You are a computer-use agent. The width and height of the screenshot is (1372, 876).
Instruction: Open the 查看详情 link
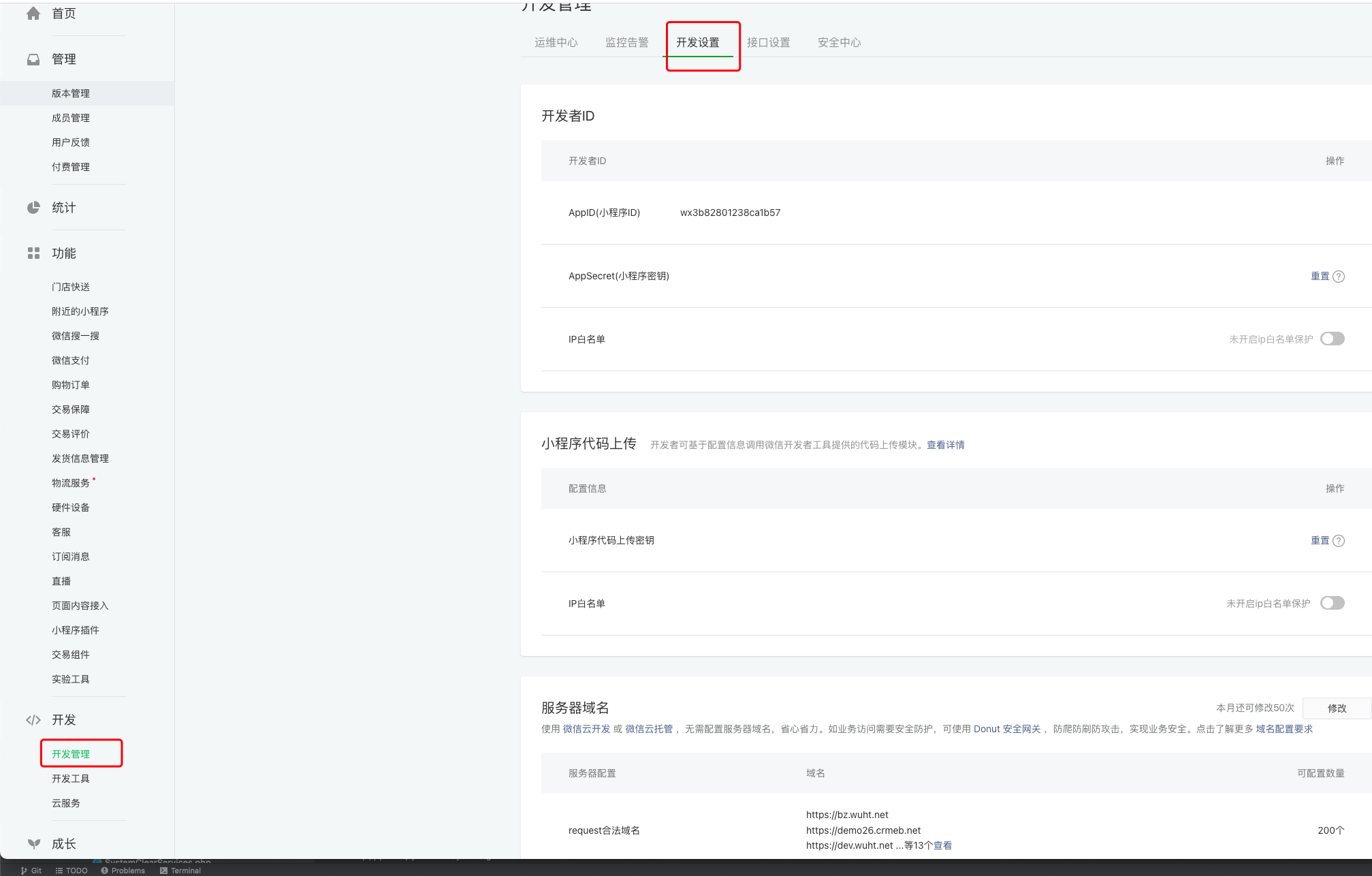point(945,445)
